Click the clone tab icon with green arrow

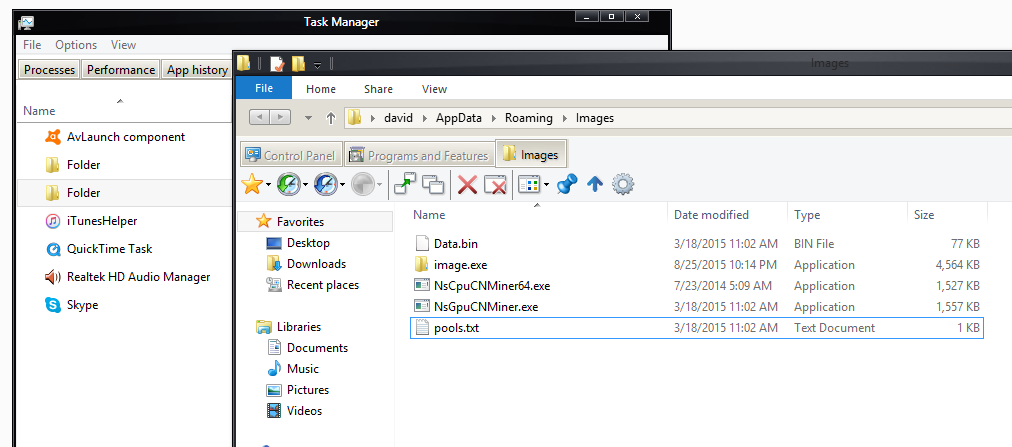pos(405,185)
